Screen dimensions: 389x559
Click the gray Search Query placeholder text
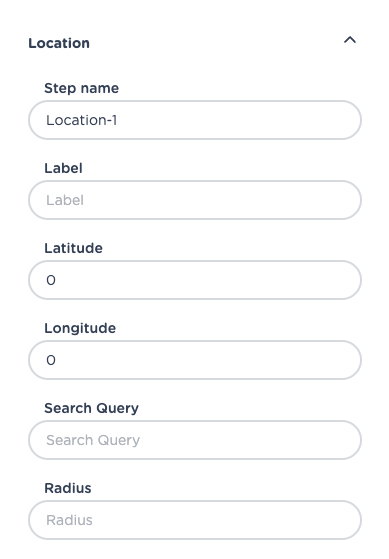[x=93, y=440]
